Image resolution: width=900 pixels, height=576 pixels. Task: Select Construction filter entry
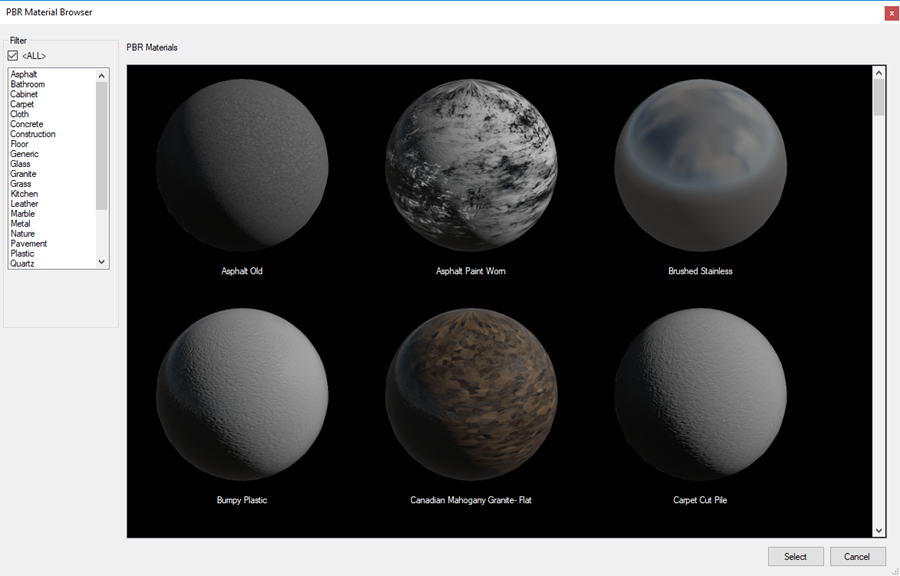click(x=33, y=134)
